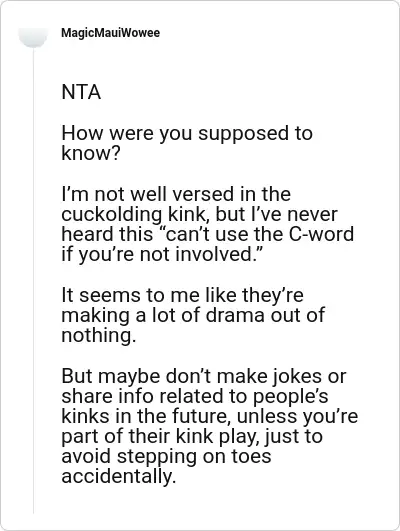Click the line starting "I'm not well versed"
Image resolution: width=400 pixels, height=531 pixels.
176,194
